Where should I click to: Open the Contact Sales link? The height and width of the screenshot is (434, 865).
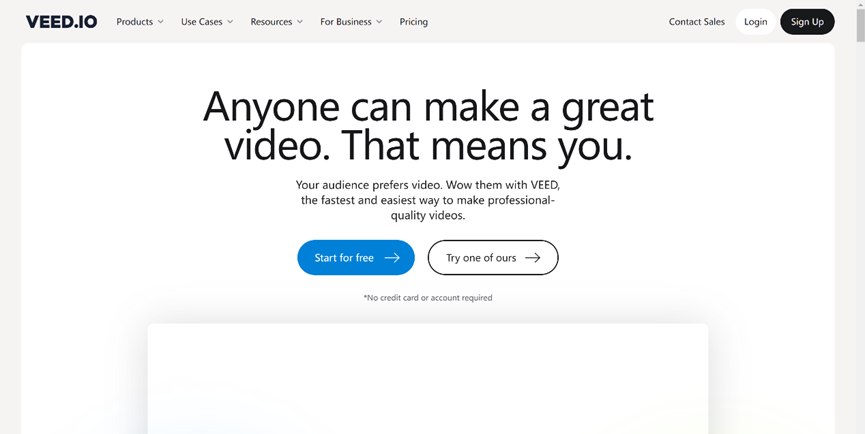tap(697, 22)
